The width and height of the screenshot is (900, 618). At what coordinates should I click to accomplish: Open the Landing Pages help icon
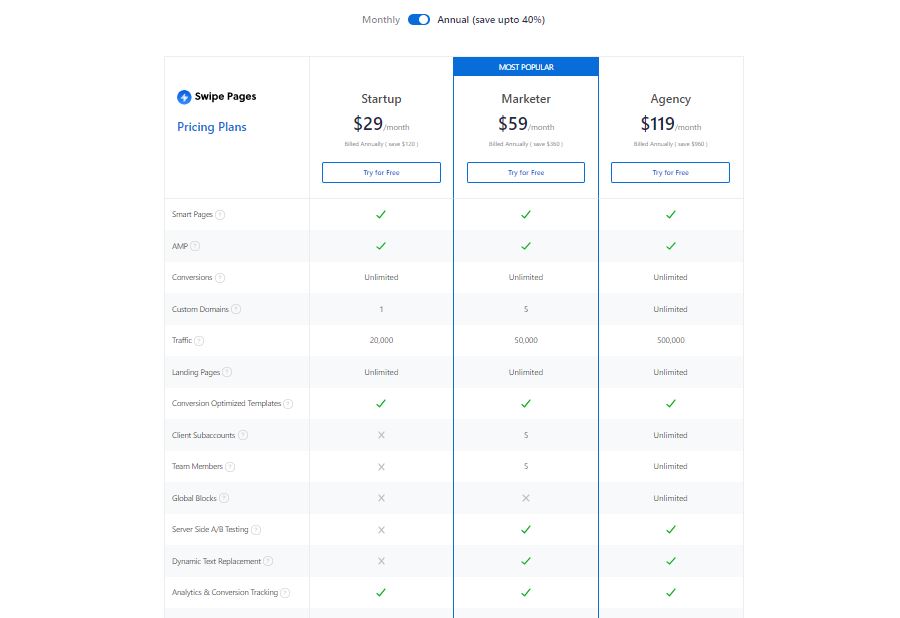pyautogui.click(x=227, y=372)
